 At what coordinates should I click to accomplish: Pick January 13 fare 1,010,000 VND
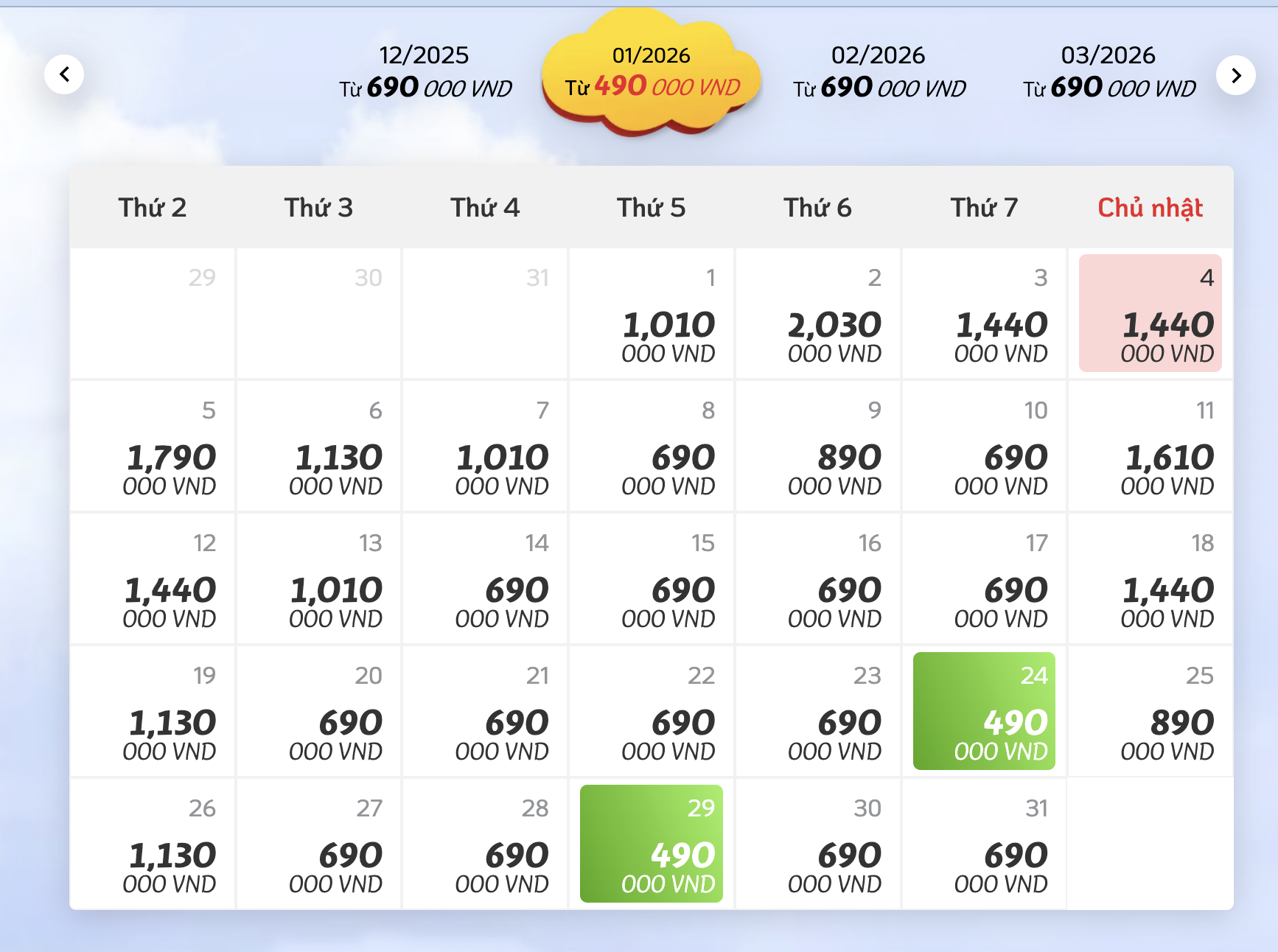pos(319,579)
